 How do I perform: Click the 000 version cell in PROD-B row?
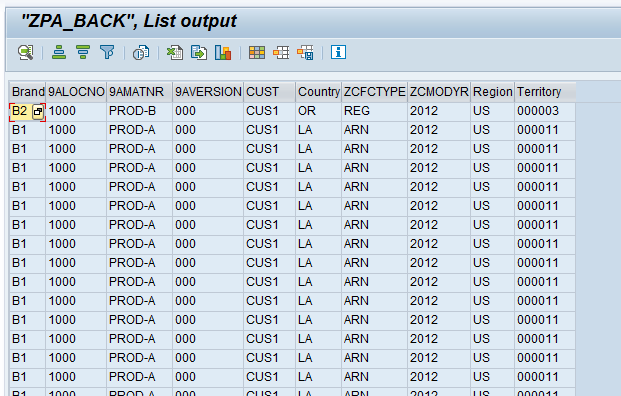[208, 112]
